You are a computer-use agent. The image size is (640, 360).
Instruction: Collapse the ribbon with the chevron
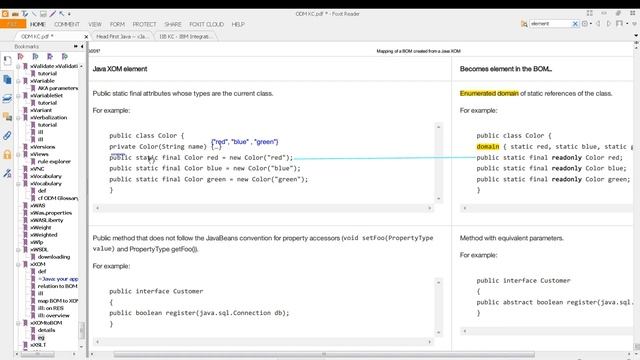click(x=634, y=24)
